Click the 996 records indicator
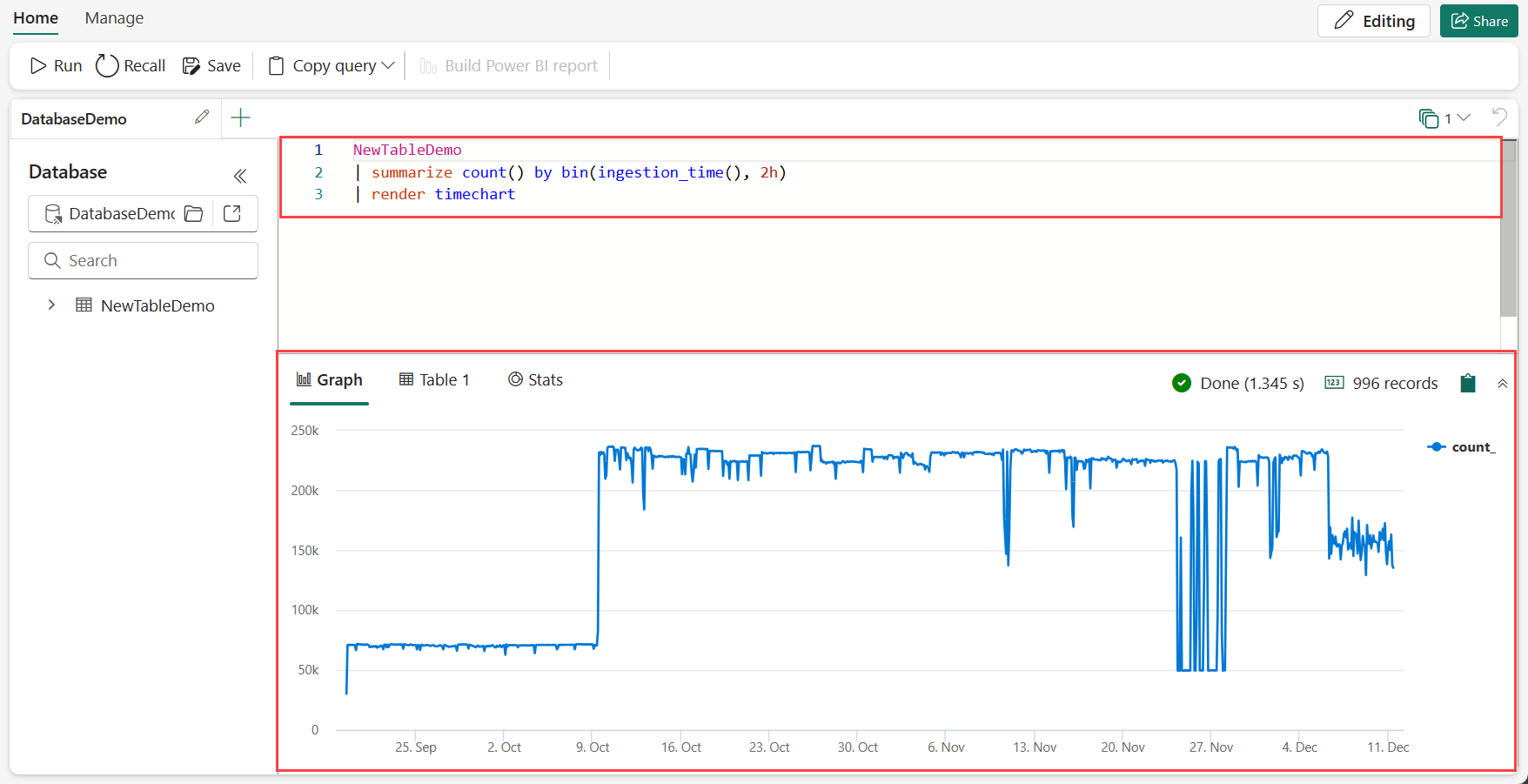This screenshot has height=784, width=1528. click(1382, 384)
